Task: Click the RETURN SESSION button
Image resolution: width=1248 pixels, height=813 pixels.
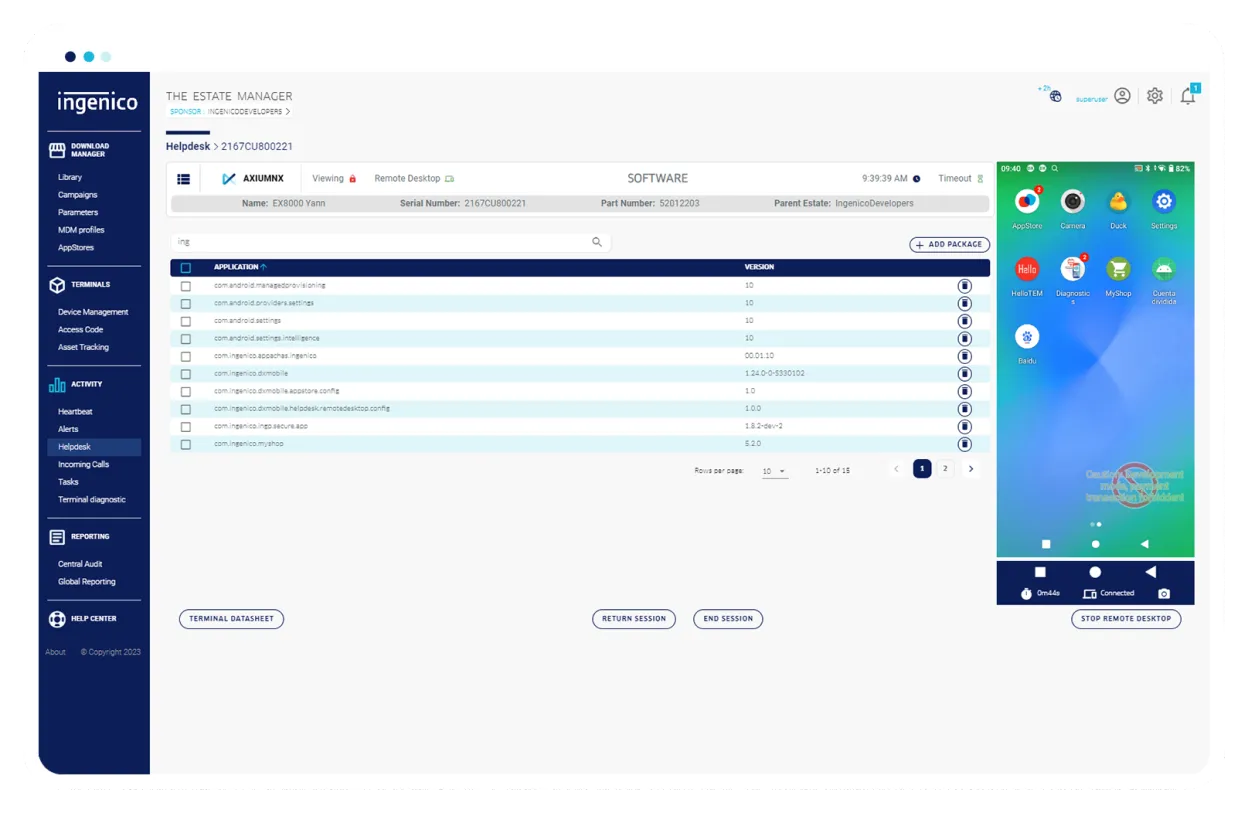Action: (x=634, y=619)
